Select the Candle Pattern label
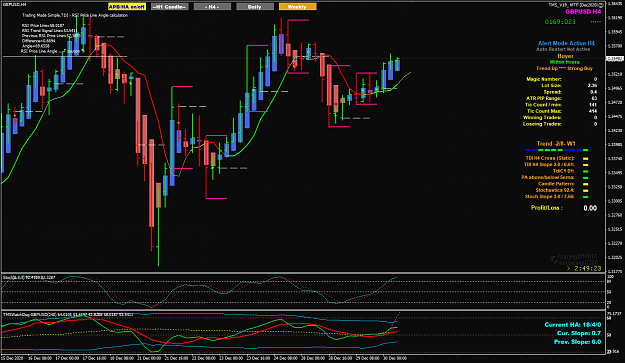 click(556, 184)
